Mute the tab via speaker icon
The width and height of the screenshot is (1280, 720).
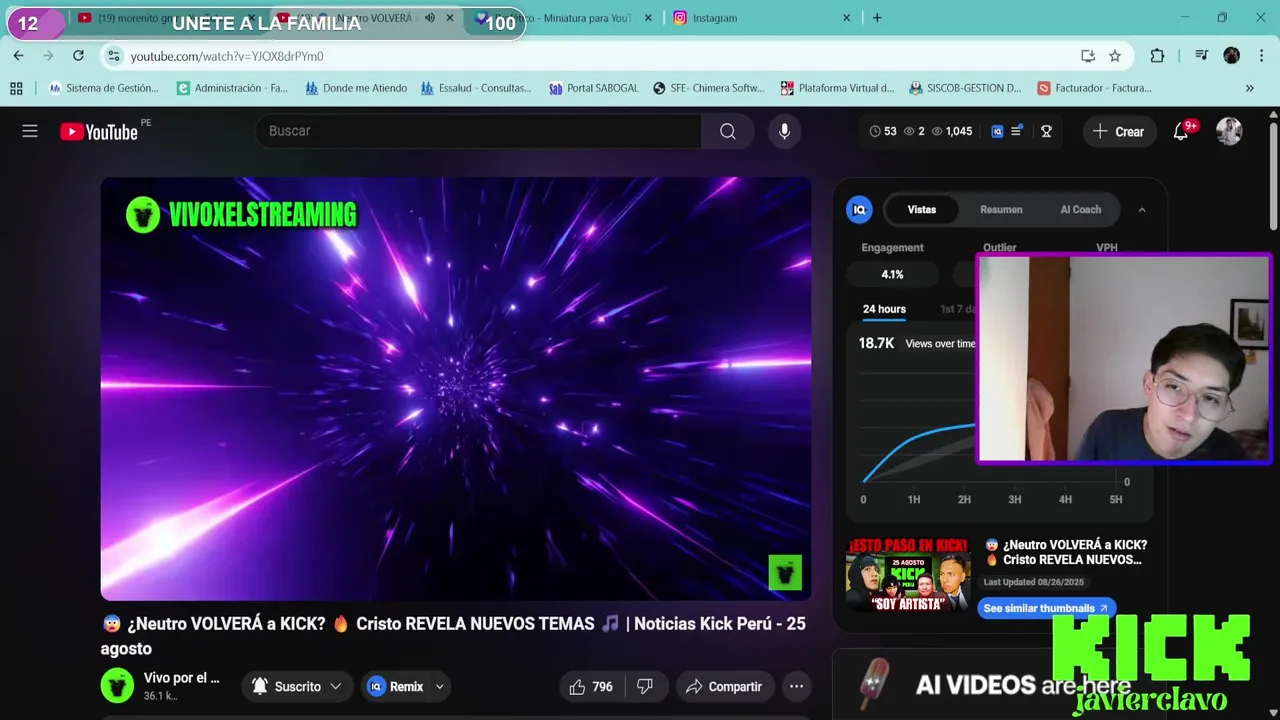tap(430, 18)
